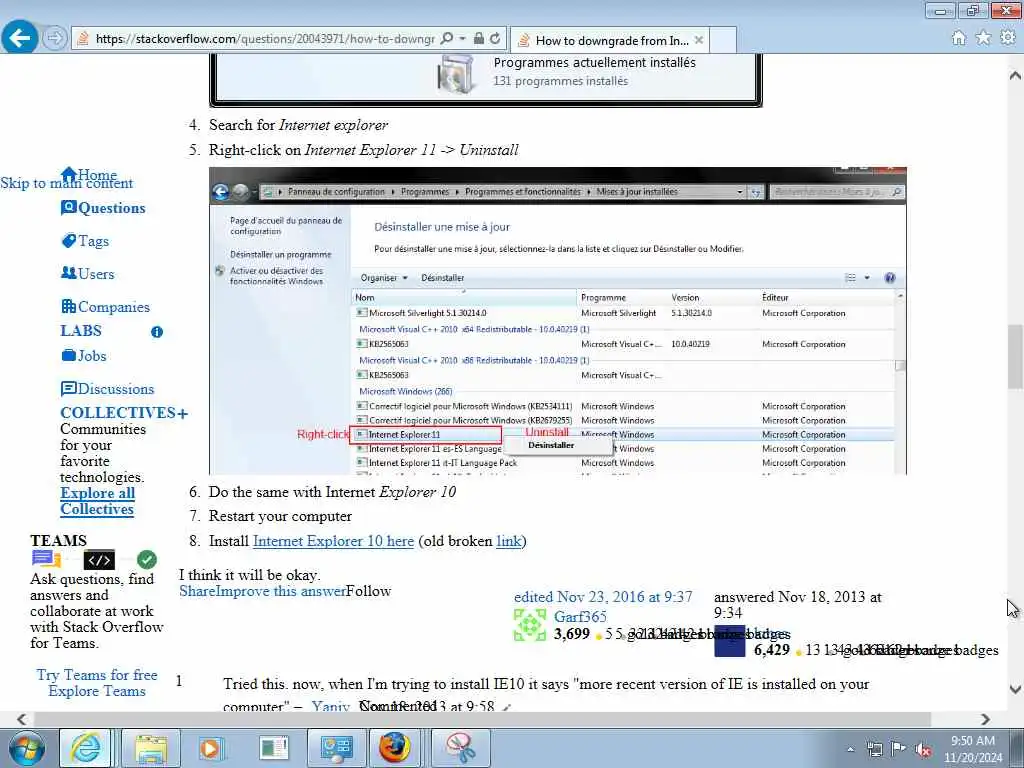Image resolution: width=1024 pixels, height=768 pixels.
Task: Open the old broken 'link' hyperlink
Action: [x=509, y=541]
